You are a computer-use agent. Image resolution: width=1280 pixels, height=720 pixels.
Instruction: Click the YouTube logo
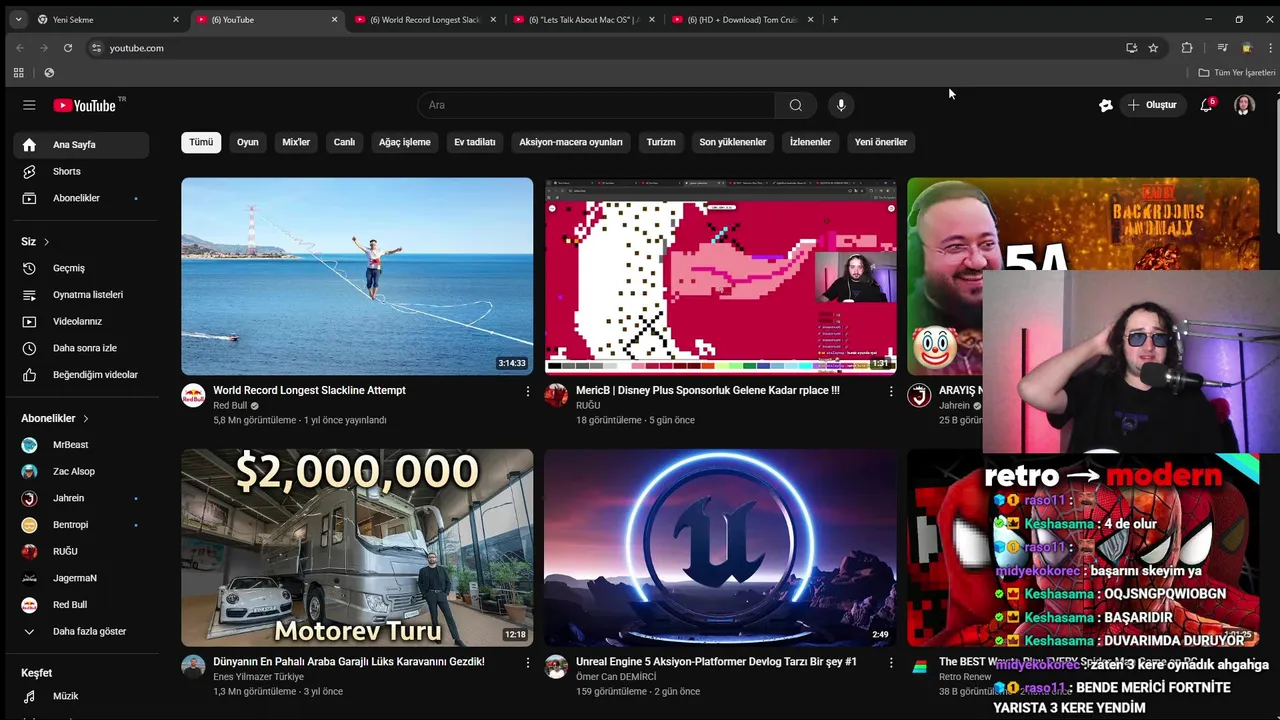pos(85,105)
